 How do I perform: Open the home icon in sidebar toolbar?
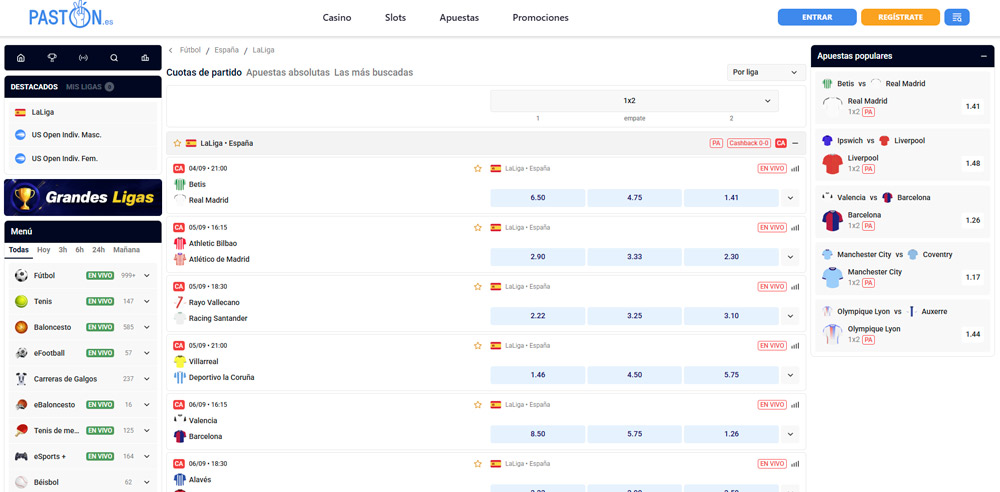(x=20, y=58)
